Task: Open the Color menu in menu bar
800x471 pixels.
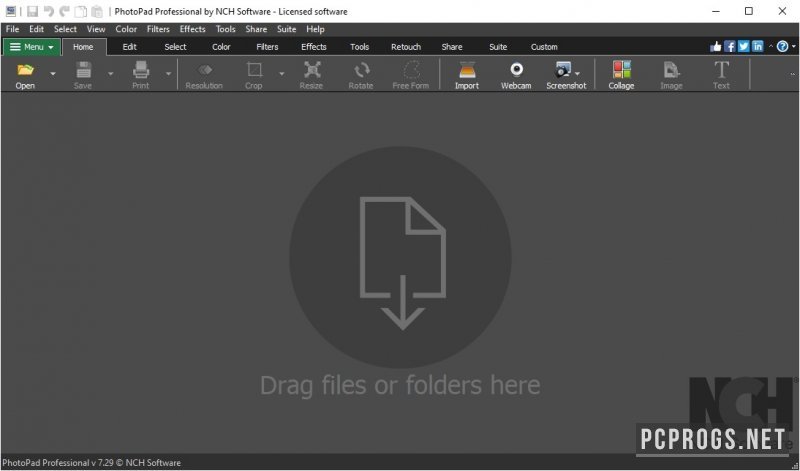Action: point(126,29)
